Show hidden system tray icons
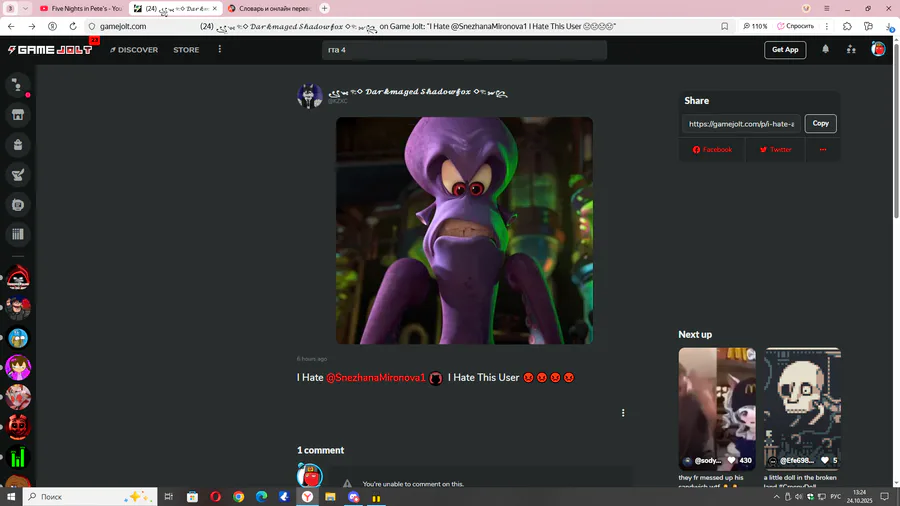The height and width of the screenshot is (506, 900). click(777, 497)
